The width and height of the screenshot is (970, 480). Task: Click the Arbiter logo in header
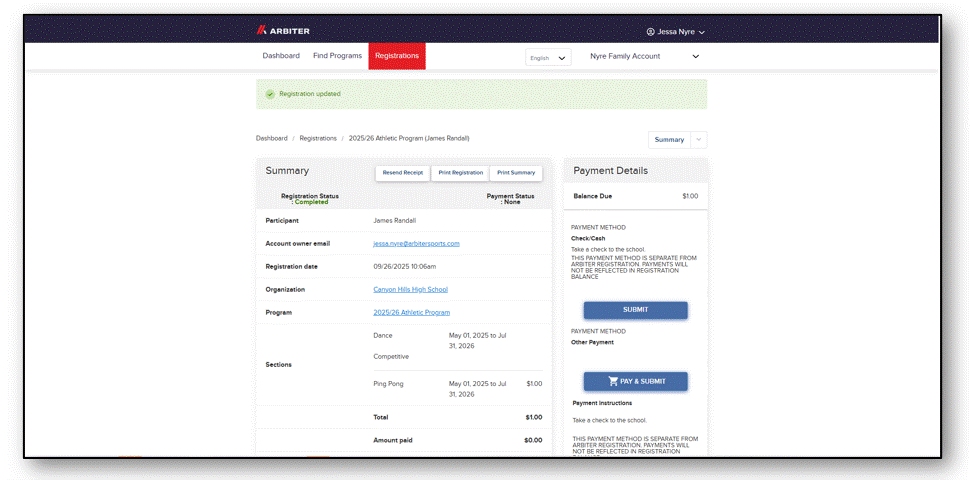283,31
